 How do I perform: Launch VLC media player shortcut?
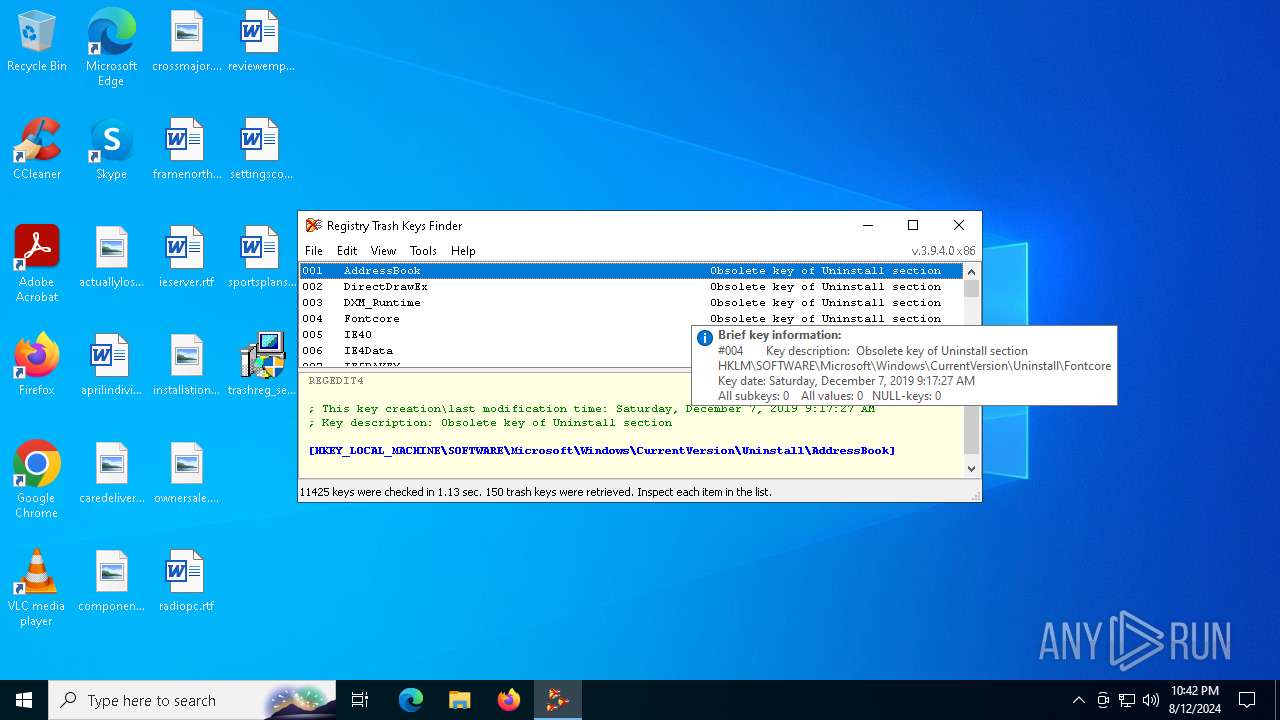coord(37,588)
